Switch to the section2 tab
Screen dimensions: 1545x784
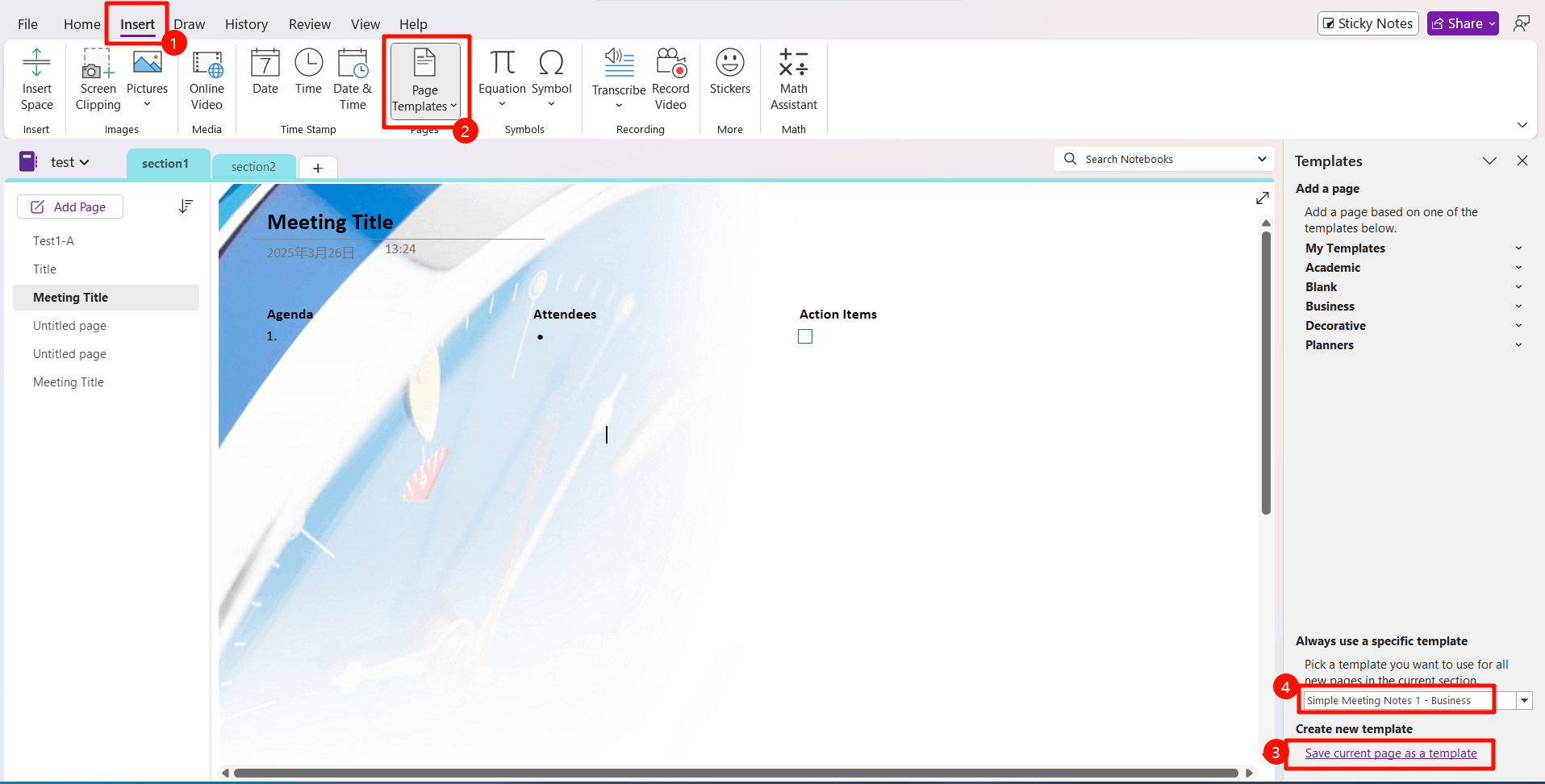[253, 166]
